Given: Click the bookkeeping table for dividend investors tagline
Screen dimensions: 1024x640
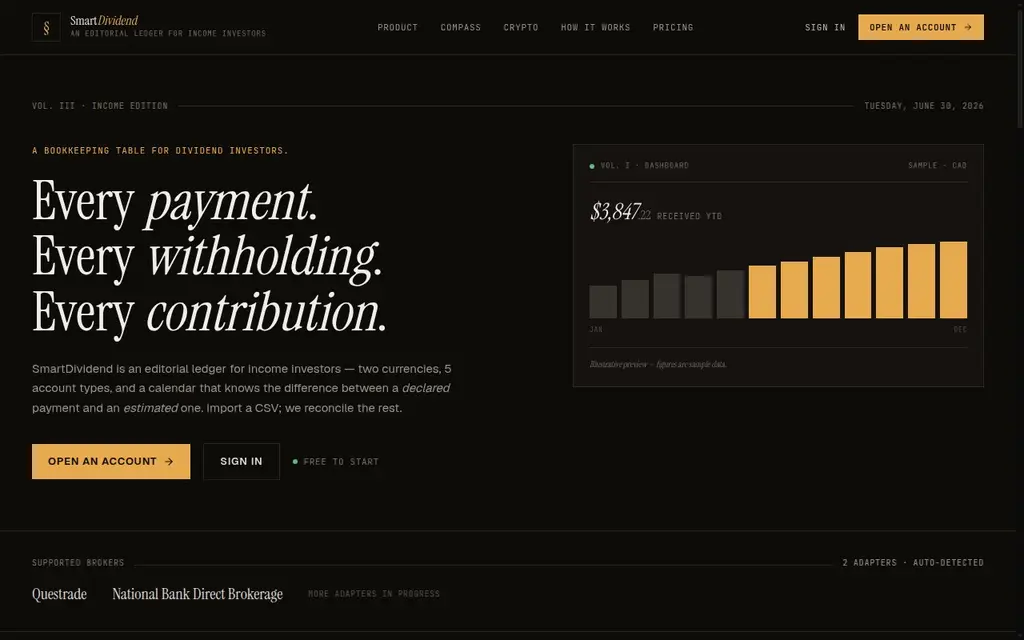Looking at the screenshot, I should (x=160, y=150).
